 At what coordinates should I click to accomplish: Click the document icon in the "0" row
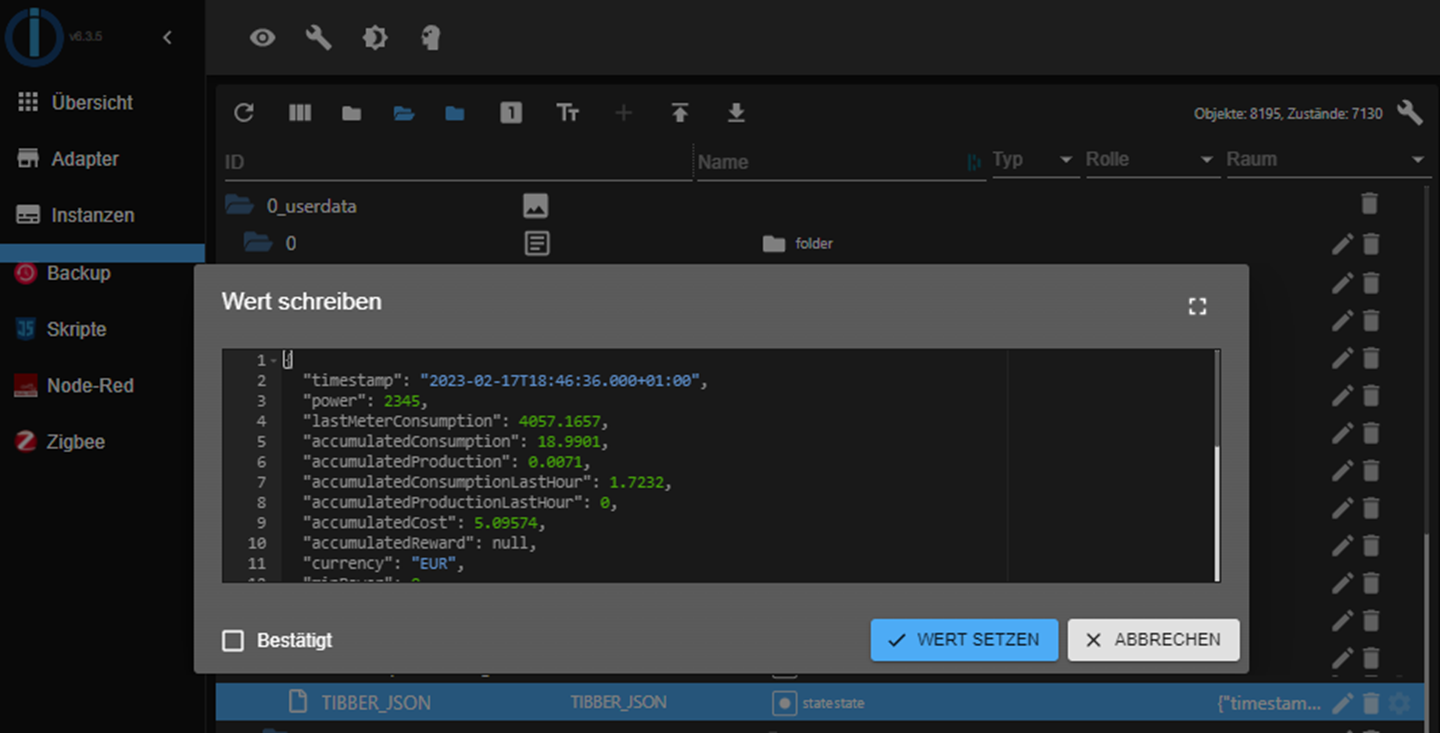pos(537,243)
